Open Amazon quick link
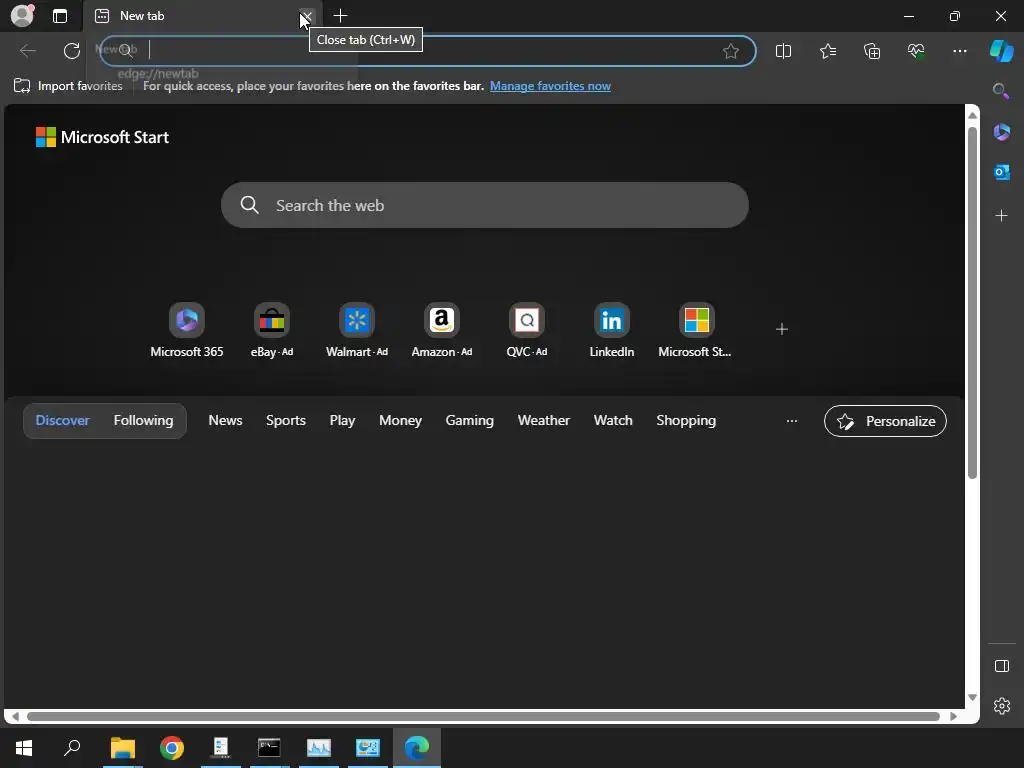Screen dimensions: 1024x768 pos(441,330)
